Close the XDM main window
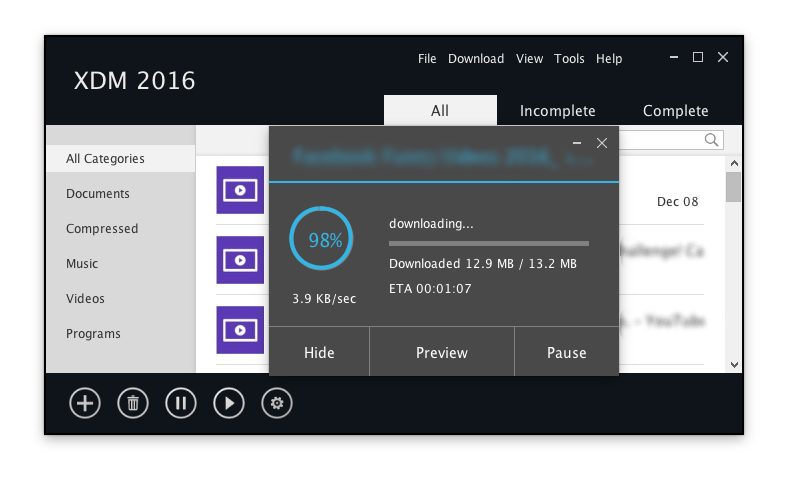This screenshot has height=477, width=796. [x=723, y=57]
